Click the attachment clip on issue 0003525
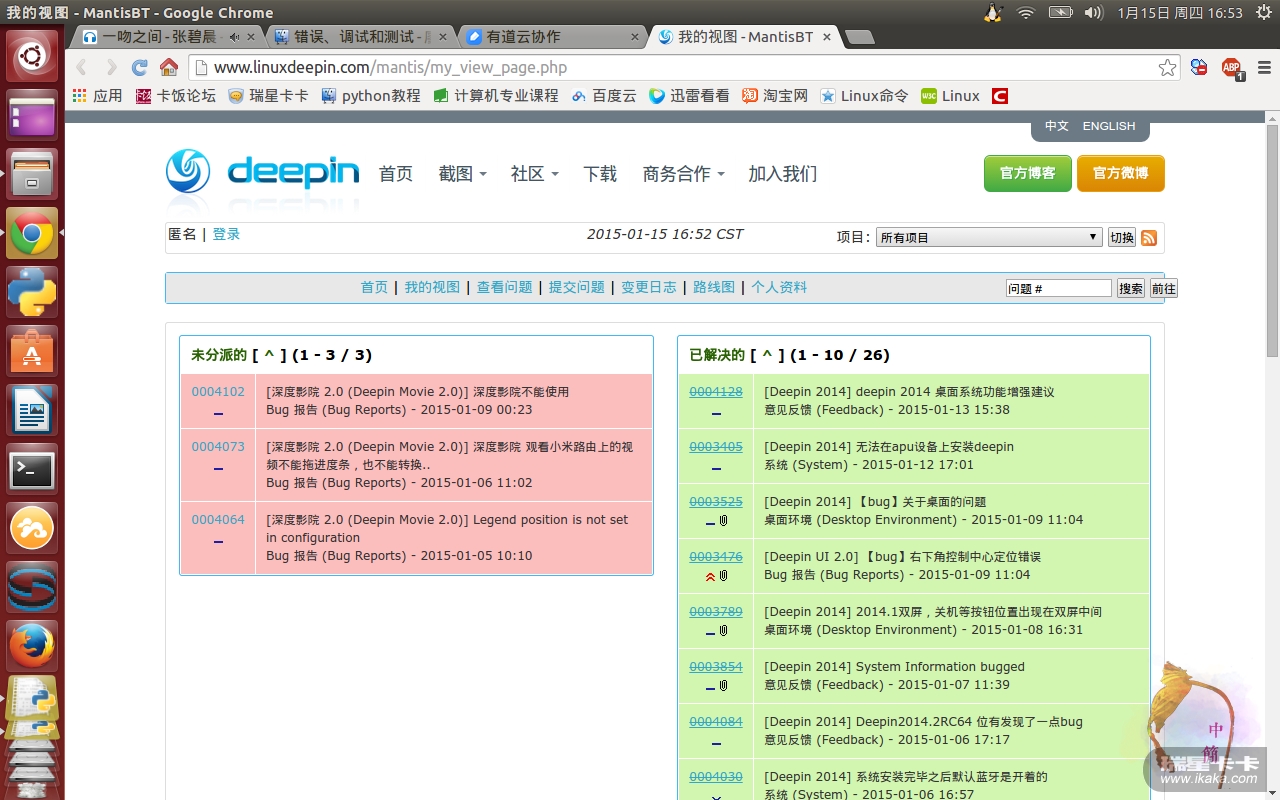 coord(723,521)
